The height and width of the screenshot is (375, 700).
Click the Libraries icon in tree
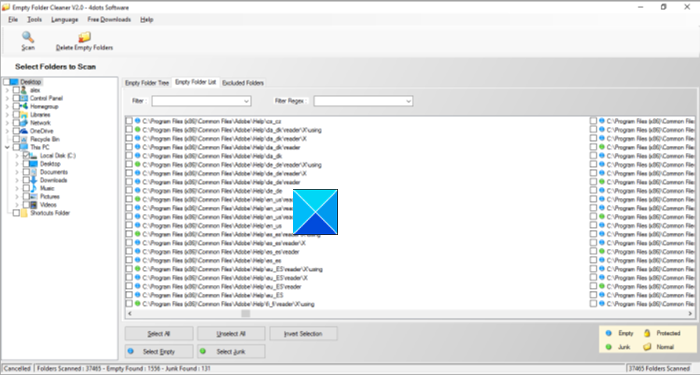(x=24, y=115)
